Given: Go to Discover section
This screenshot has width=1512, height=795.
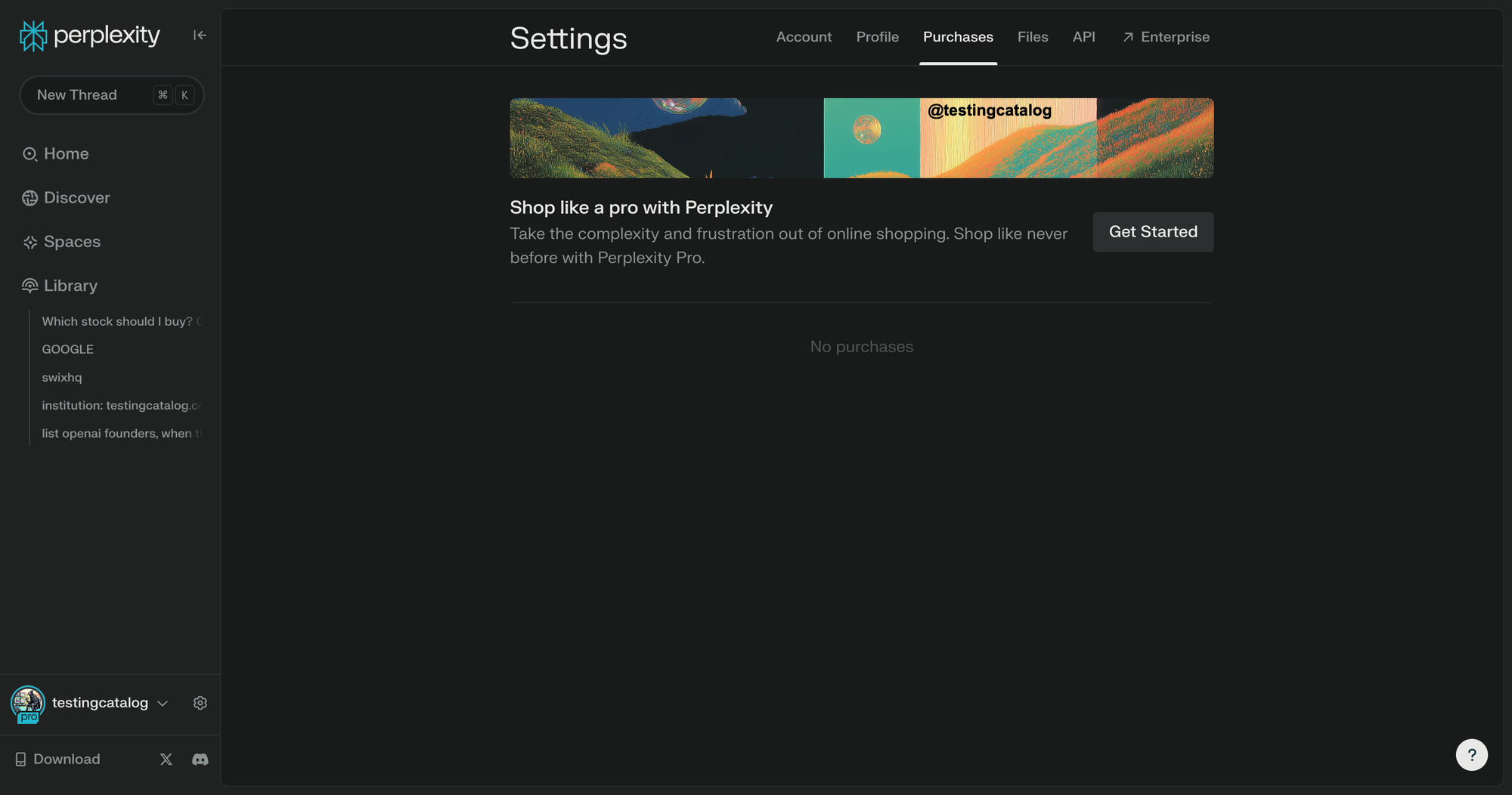Looking at the screenshot, I should [x=67, y=198].
